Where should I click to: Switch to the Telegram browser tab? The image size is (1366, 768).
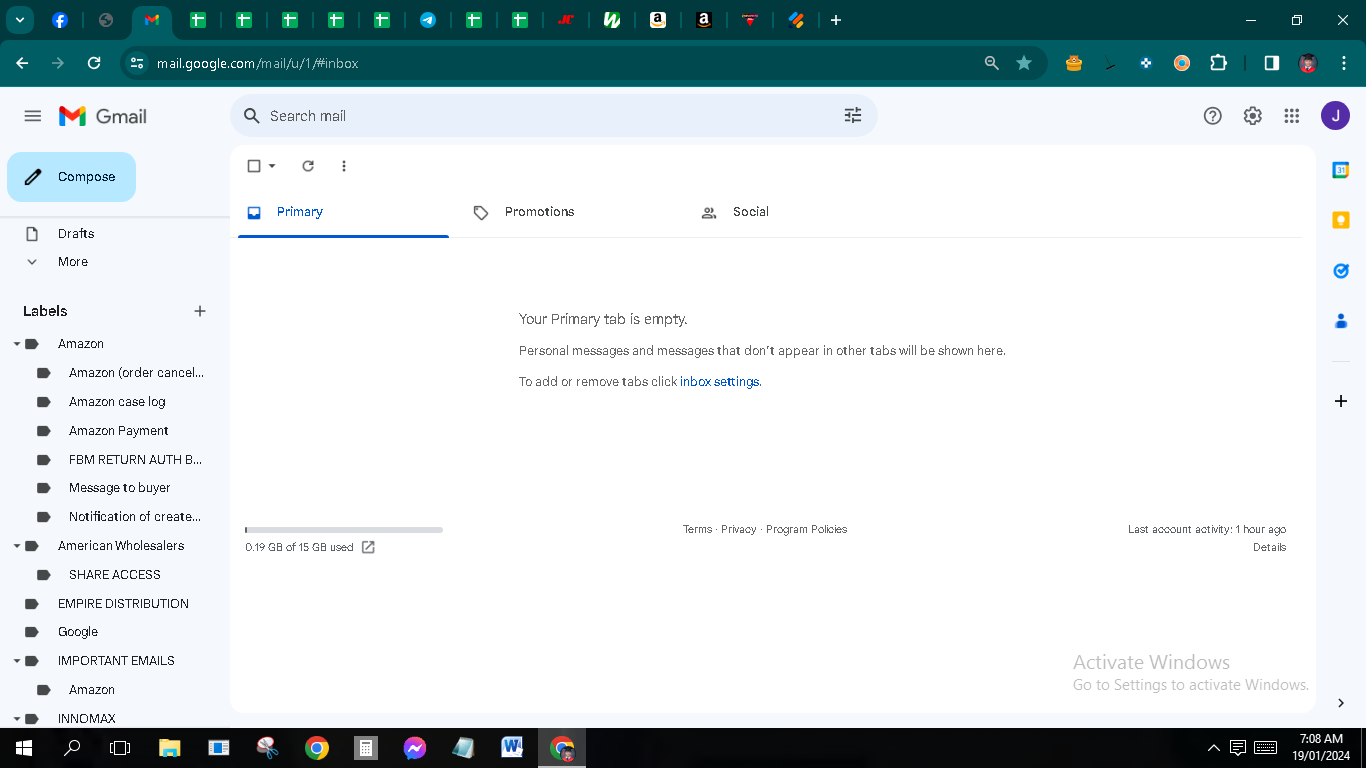coord(428,20)
